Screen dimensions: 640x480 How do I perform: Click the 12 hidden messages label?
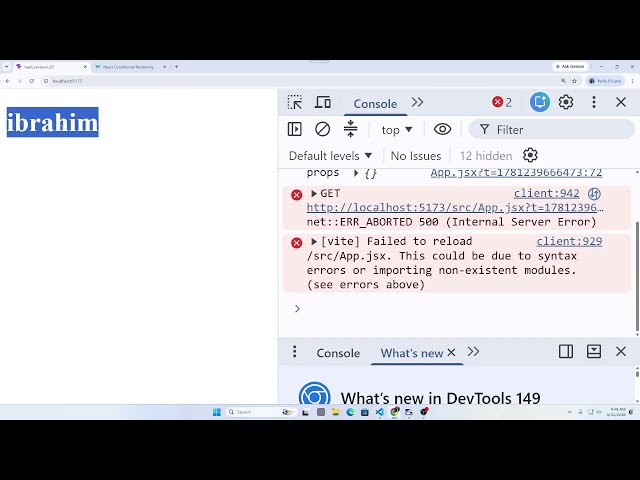(486, 156)
